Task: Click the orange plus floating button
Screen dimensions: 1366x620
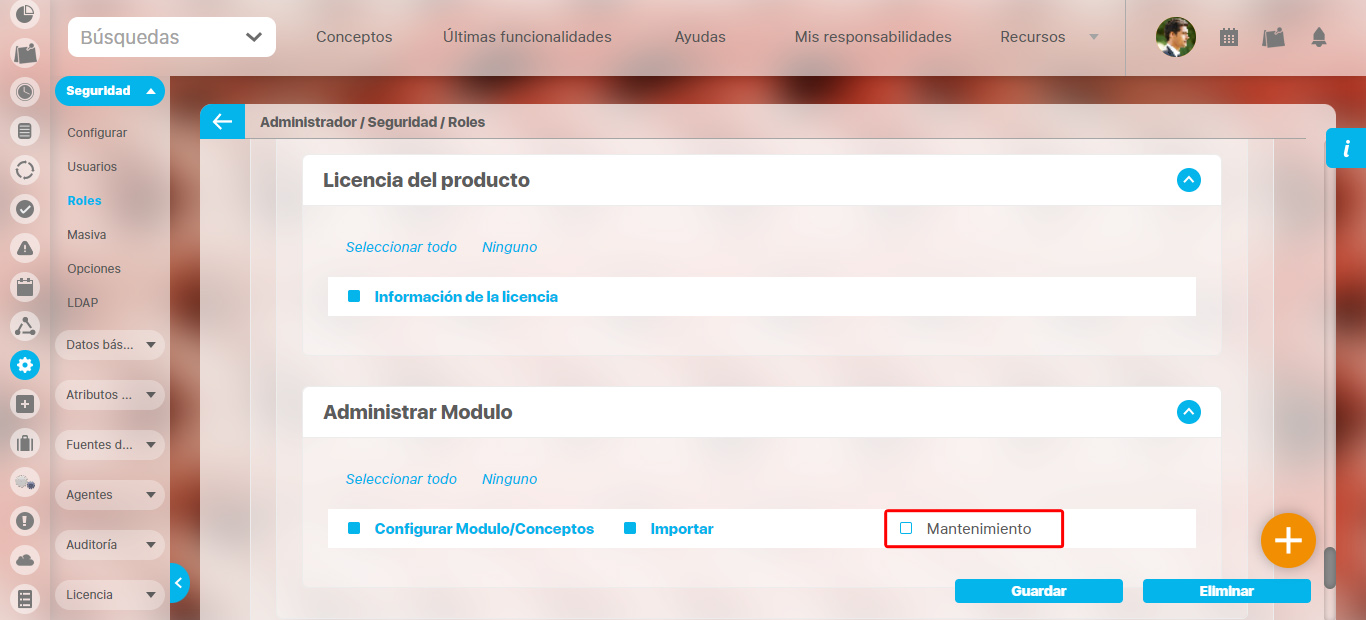Action: (1288, 541)
